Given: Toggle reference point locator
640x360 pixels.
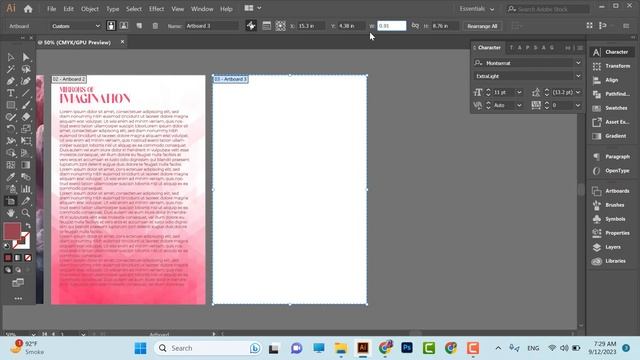Looking at the screenshot, I should point(280,26).
